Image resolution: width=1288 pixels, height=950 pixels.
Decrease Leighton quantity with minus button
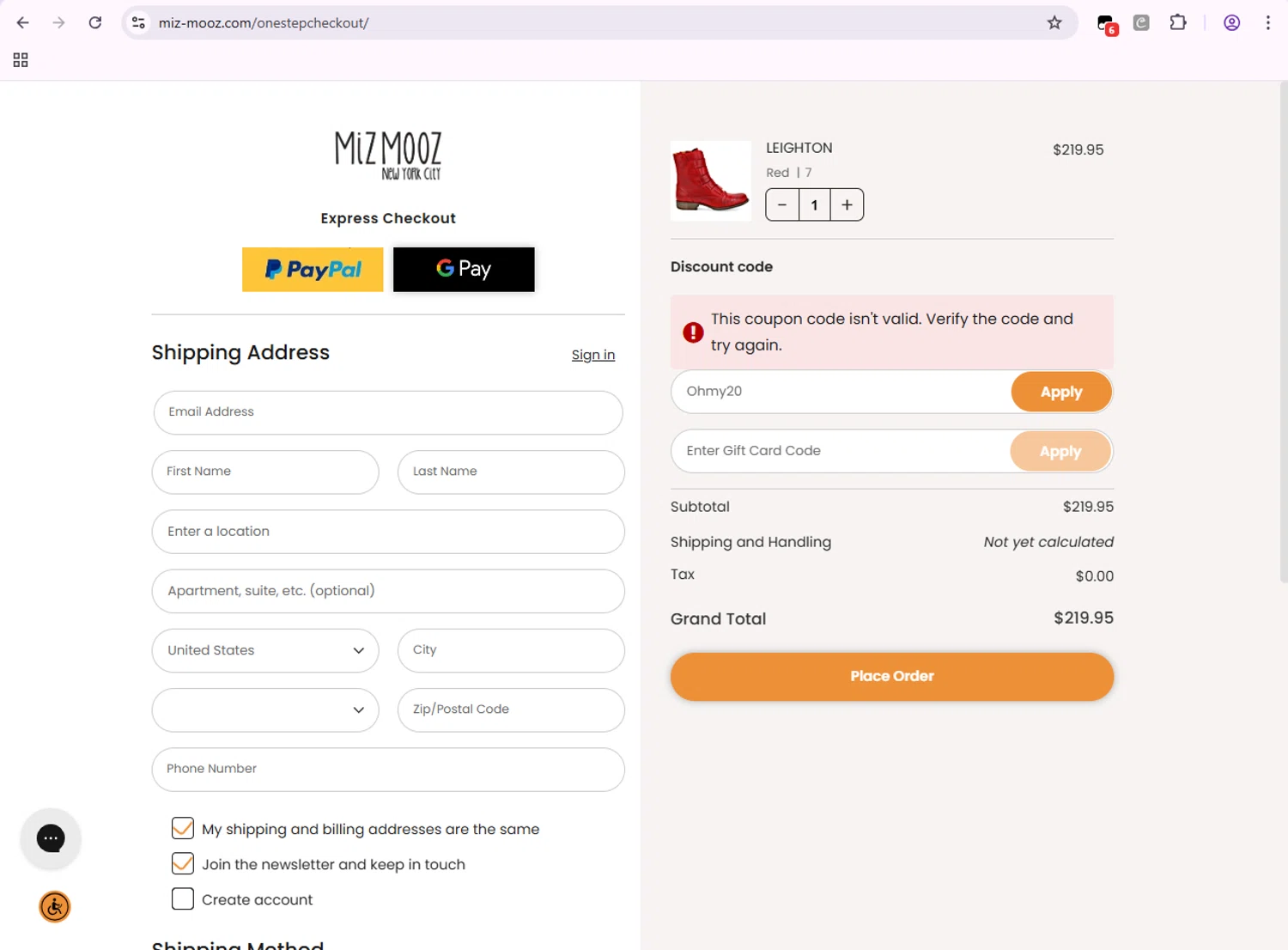pyautogui.click(x=782, y=205)
